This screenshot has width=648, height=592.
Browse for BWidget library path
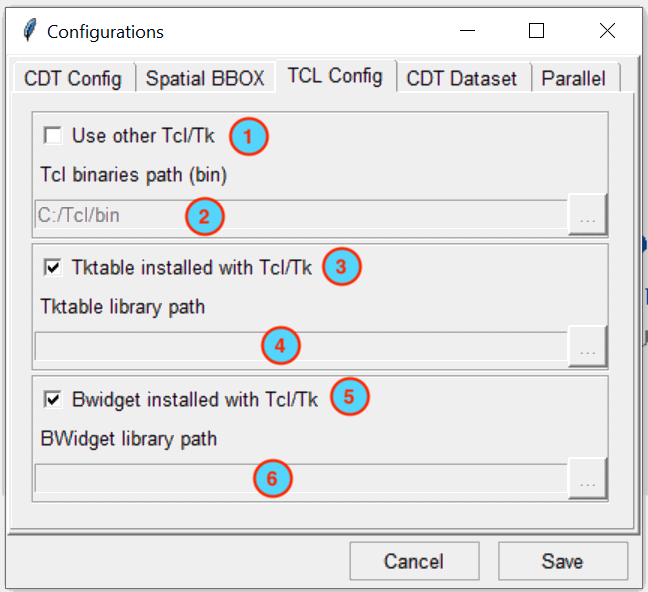[587, 478]
